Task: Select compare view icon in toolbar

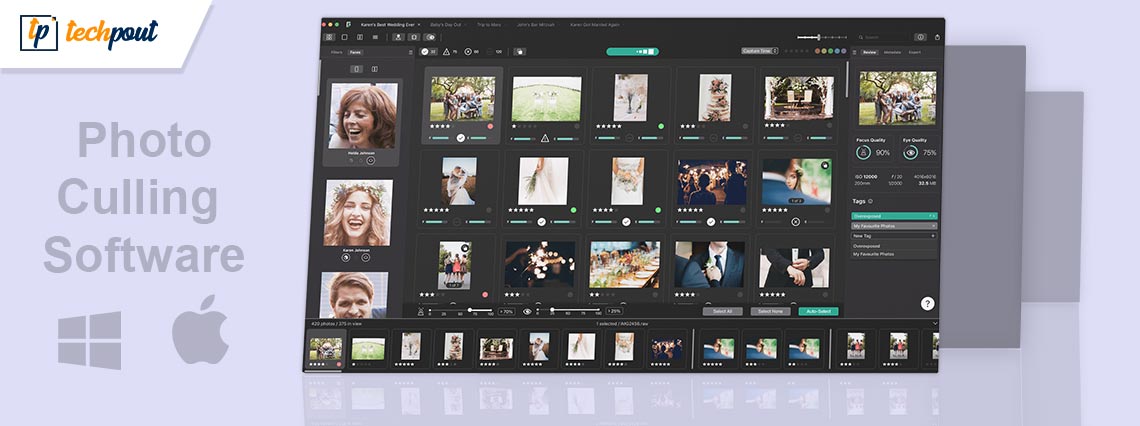Action: pos(360,37)
